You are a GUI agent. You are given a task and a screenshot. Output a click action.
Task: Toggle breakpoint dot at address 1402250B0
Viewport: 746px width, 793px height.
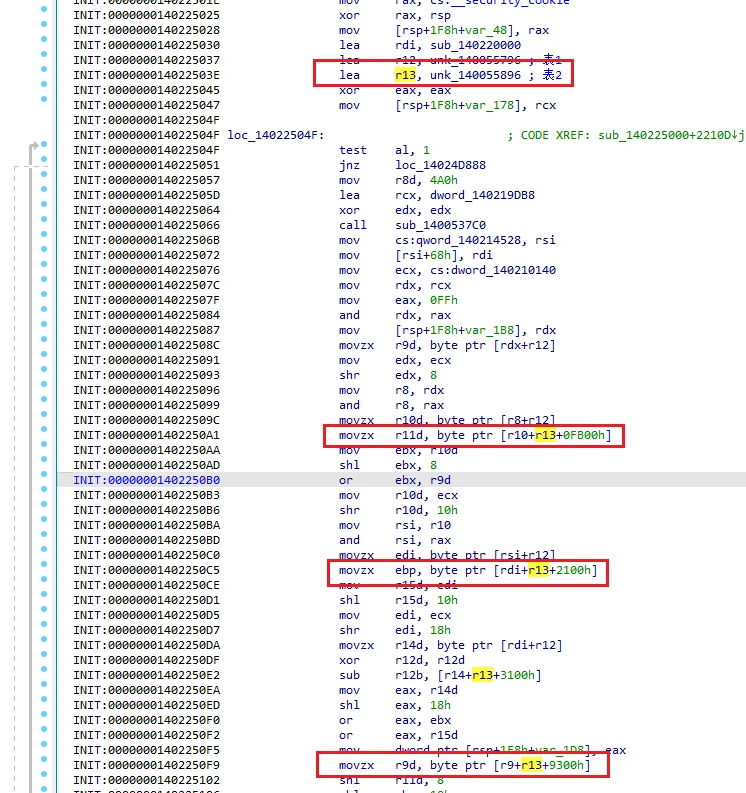(x=44, y=474)
